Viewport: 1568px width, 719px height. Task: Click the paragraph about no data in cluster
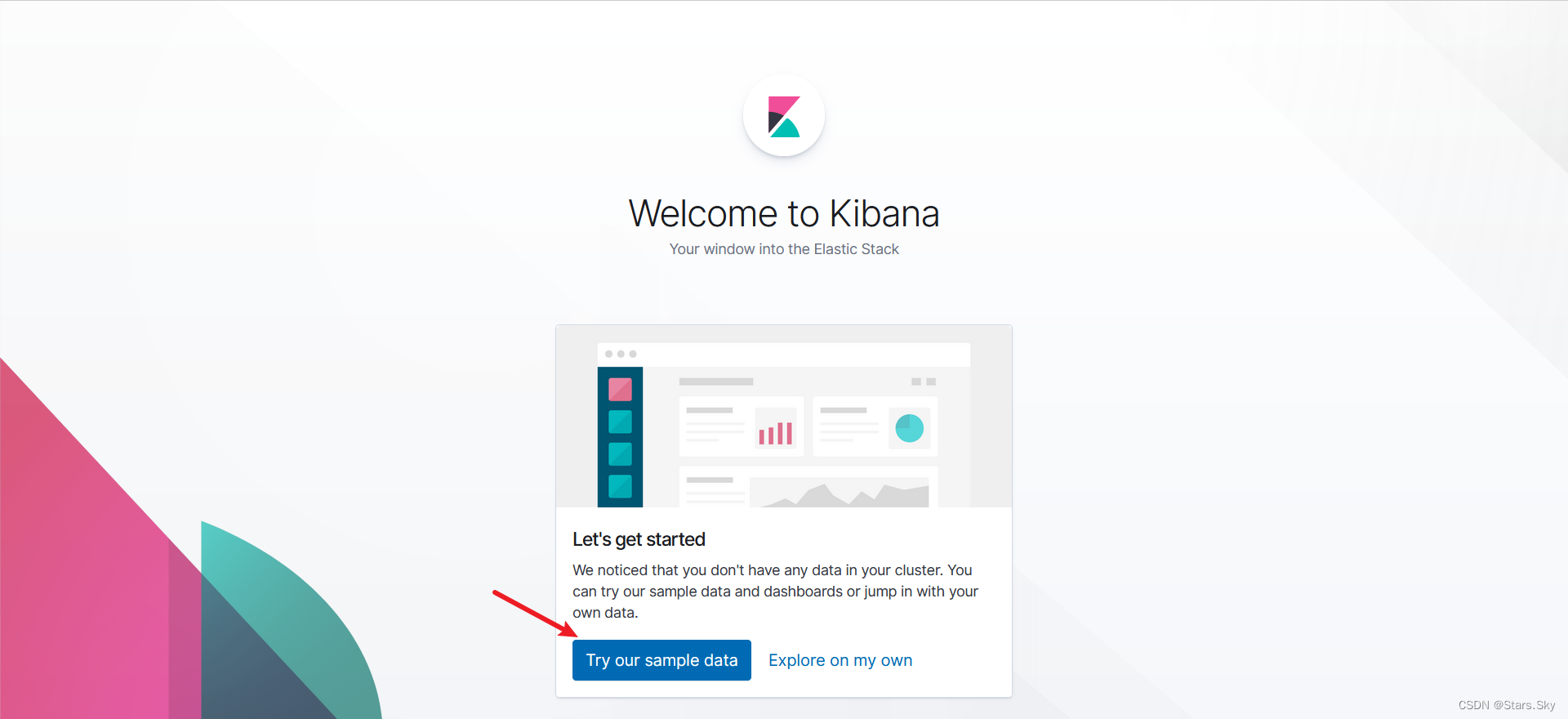coord(775,591)
